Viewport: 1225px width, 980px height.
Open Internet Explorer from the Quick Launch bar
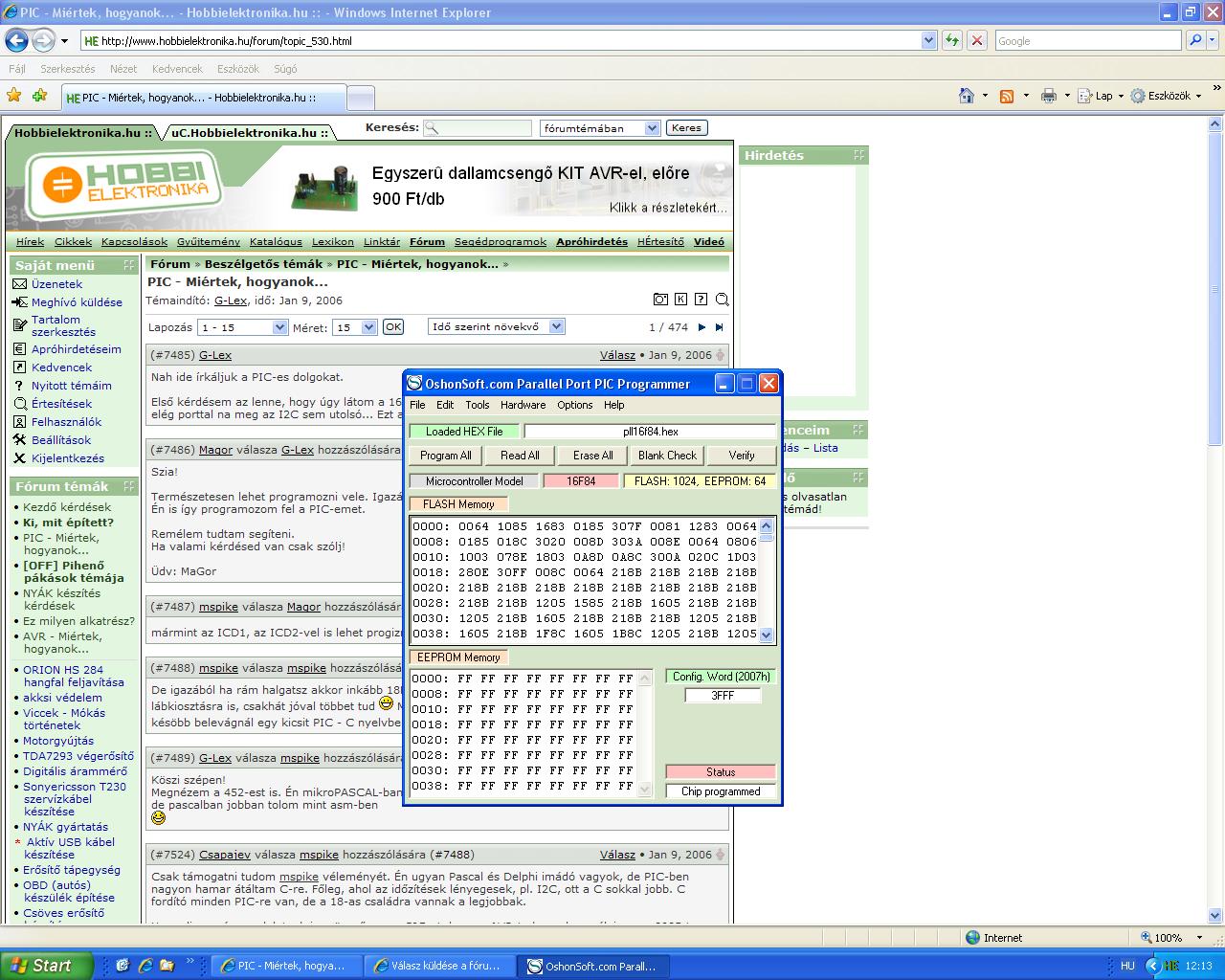(145, 966)
